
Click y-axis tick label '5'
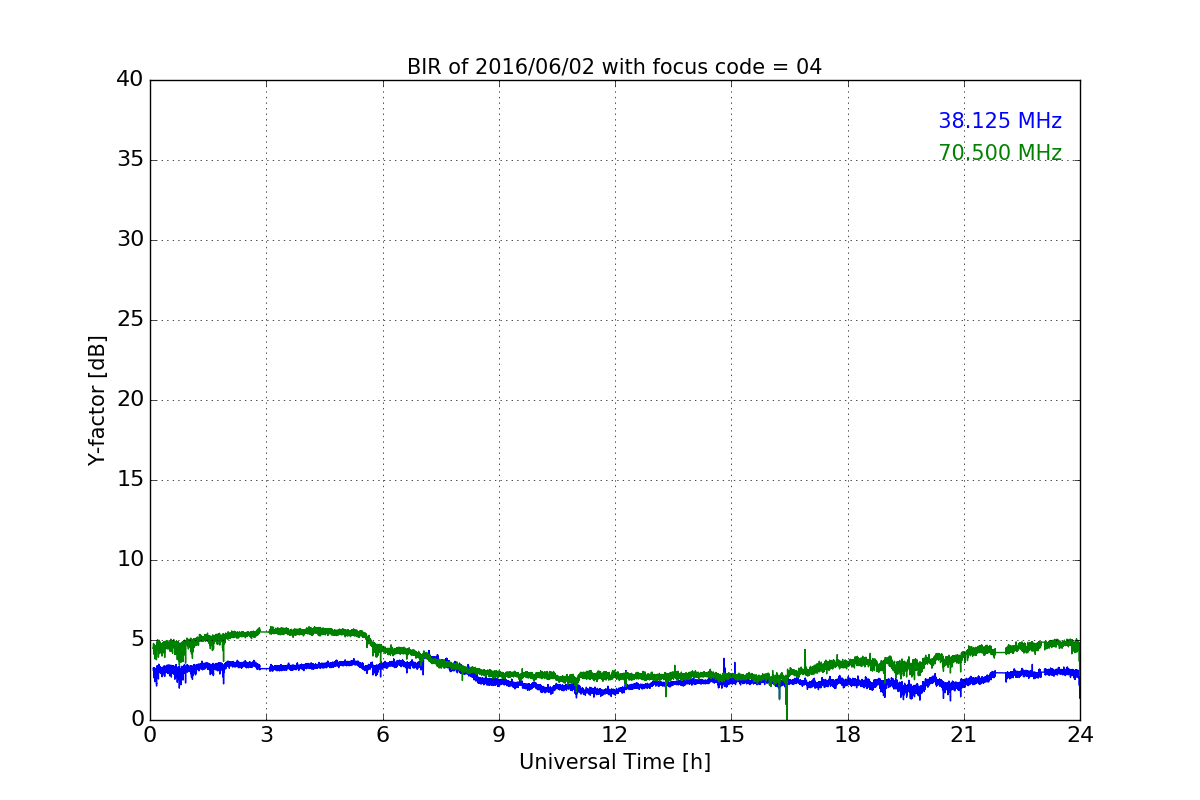pos(136,640)
